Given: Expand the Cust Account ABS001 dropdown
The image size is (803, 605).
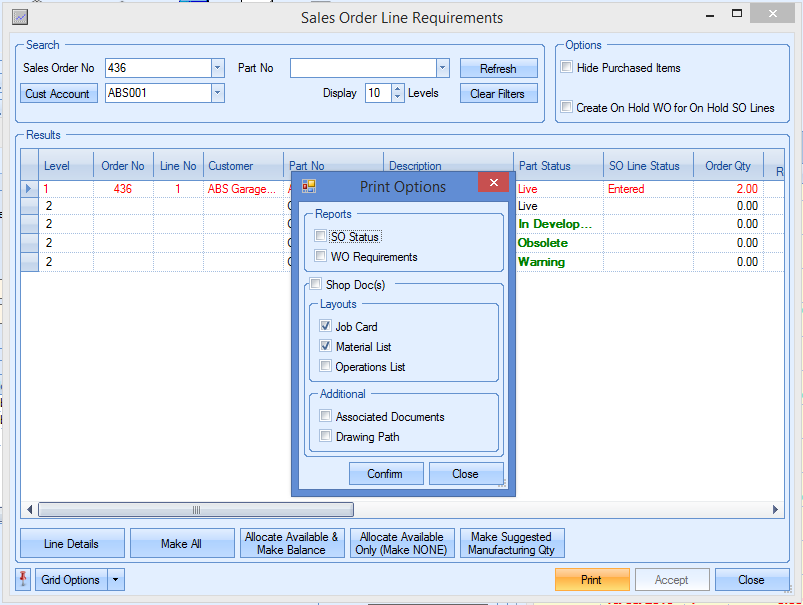Looking at the screenshot, I should tap(217, 93).
